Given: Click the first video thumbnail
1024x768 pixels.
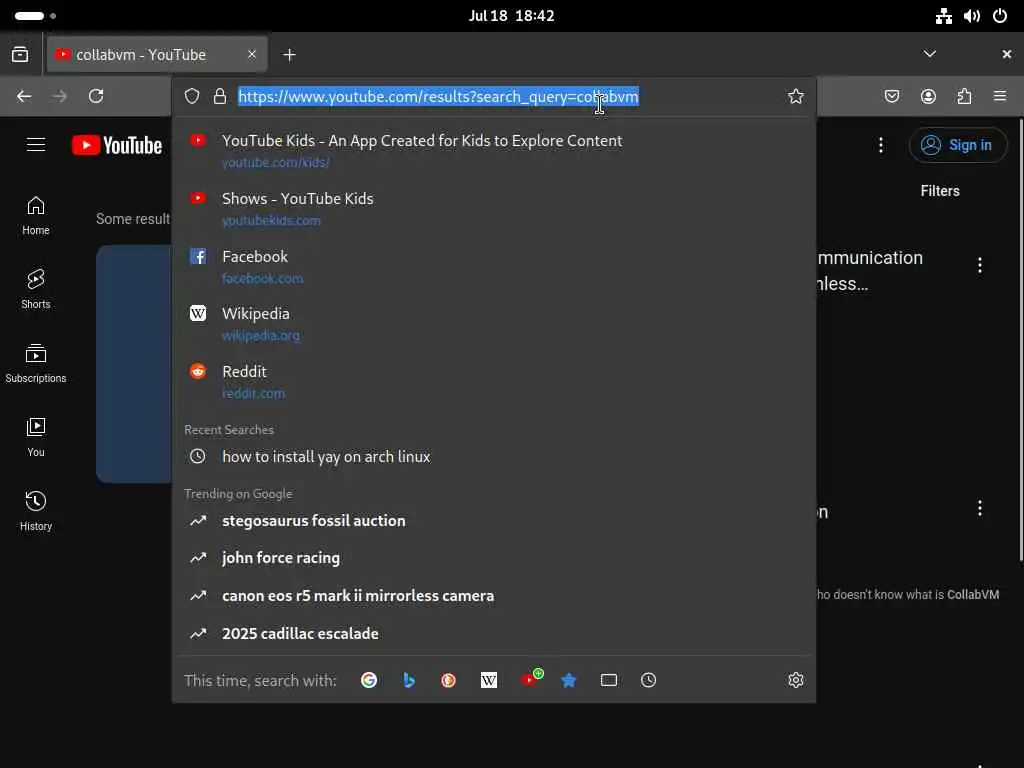Looking at the screenshot, I should click(134, 364).
